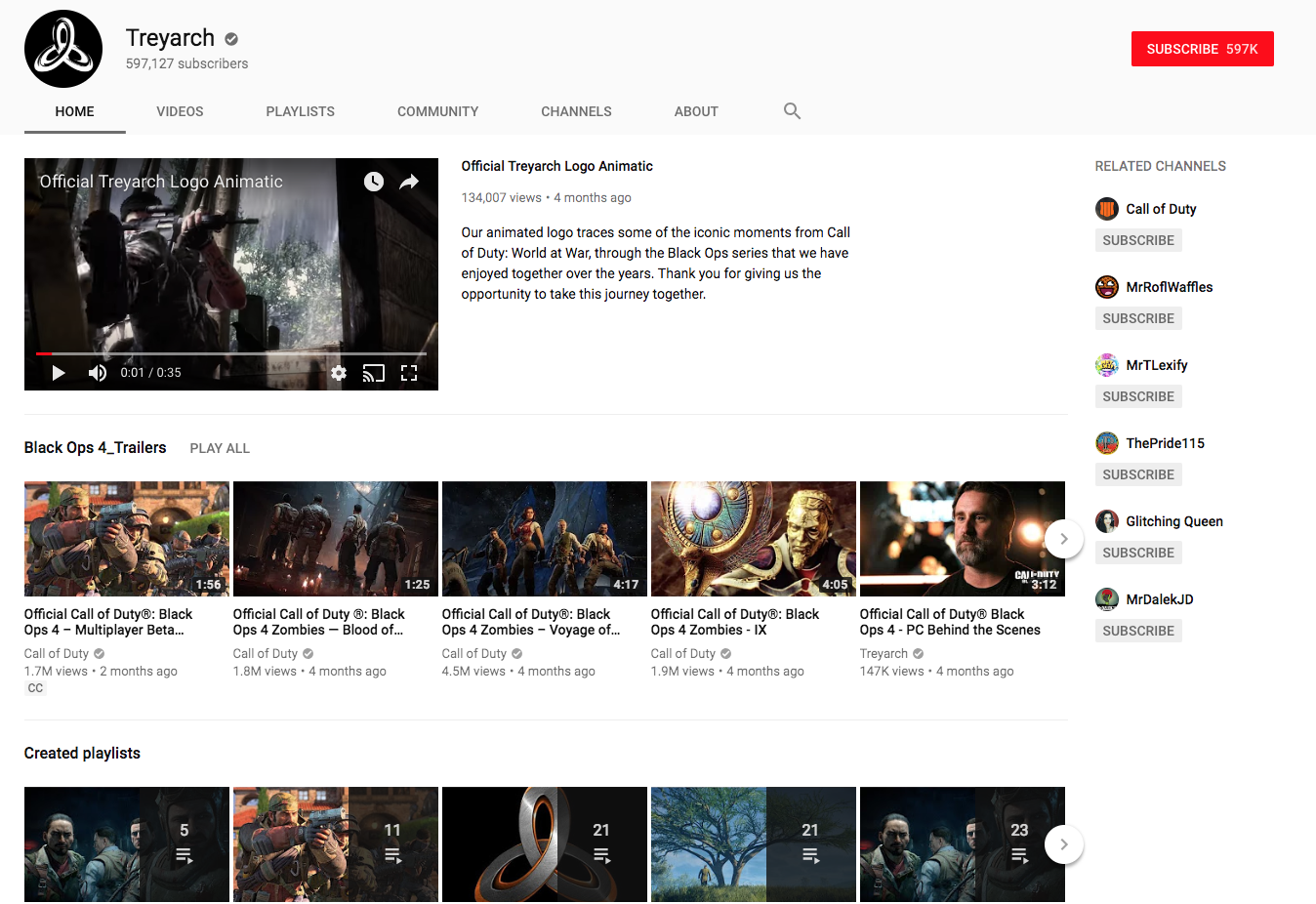
Task: Open the Official Treyarch Logo Animatic title link
Action: pyautogui.click(x=557, y=166)
